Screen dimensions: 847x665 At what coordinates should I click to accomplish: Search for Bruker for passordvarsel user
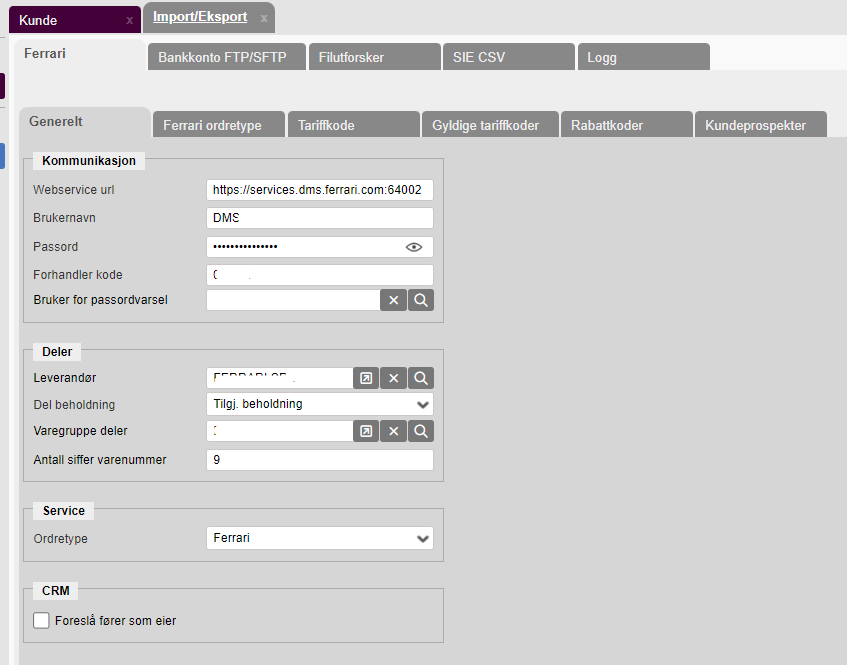(421, 300)
